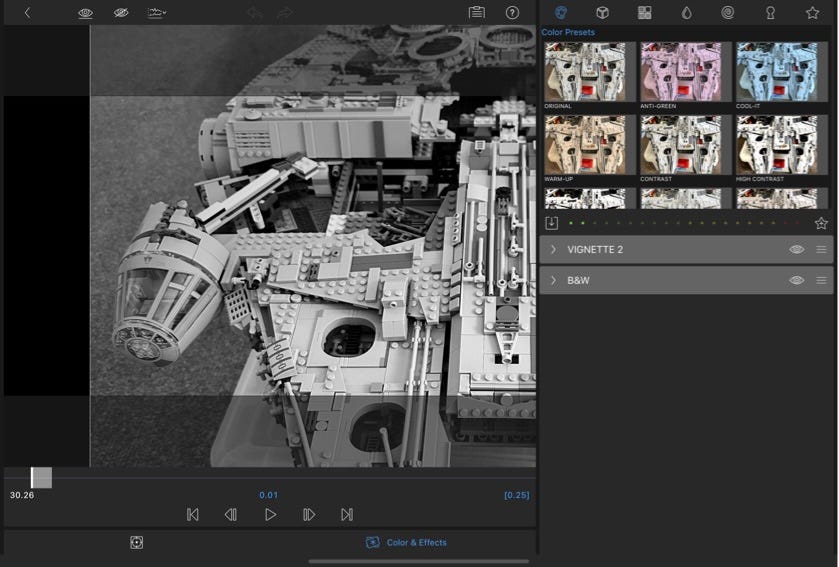This screenshot has width=839, height=567.
Task: Open help with the question mark icon
Action: tap(512, 12)
